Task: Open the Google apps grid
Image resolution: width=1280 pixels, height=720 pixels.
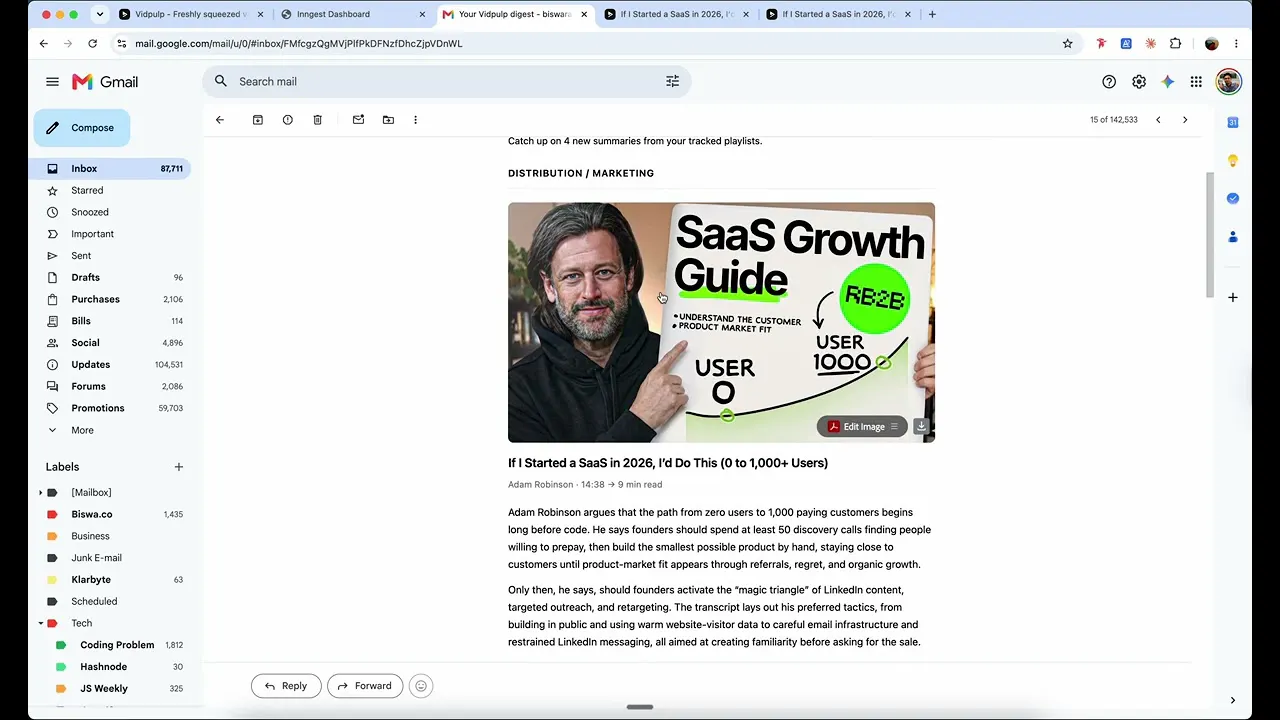Action: 1196,82
